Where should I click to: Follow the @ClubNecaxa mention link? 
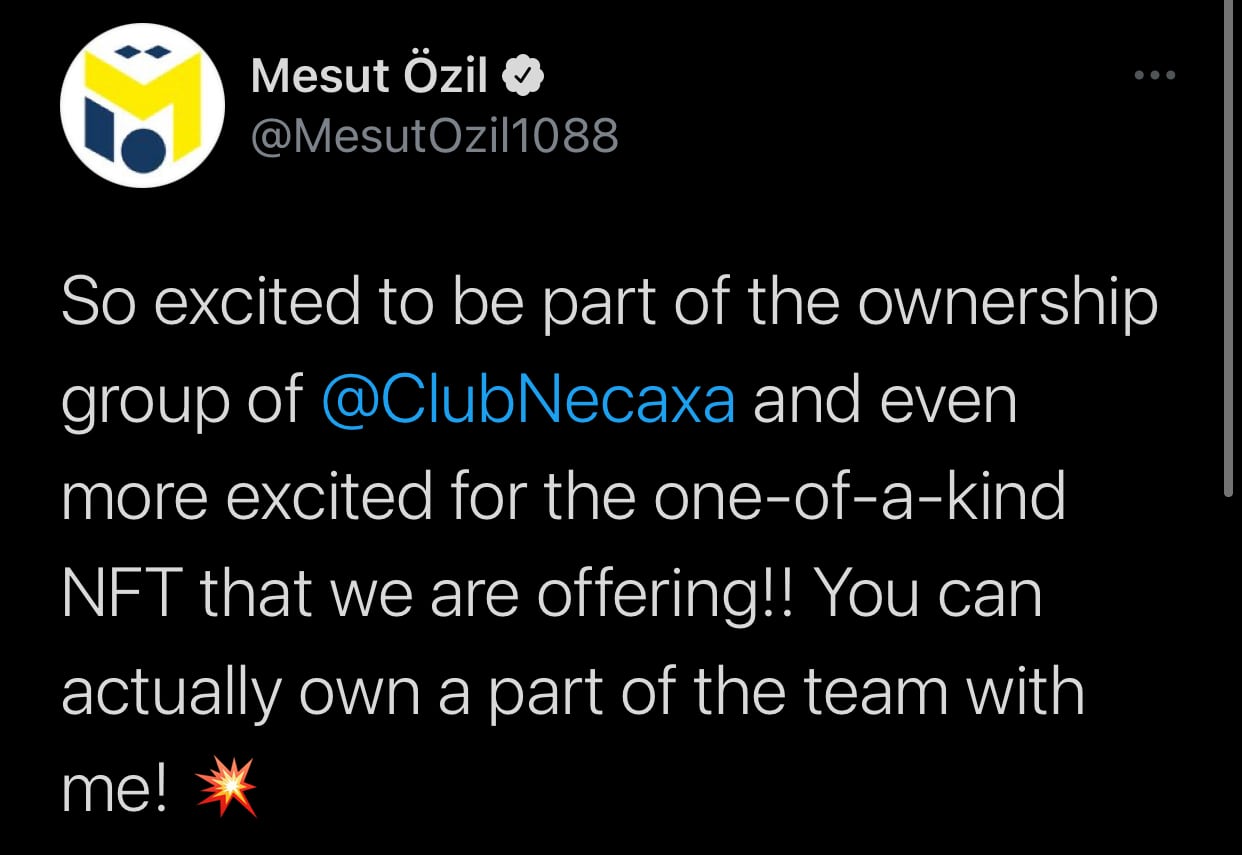tap(529, 400)
